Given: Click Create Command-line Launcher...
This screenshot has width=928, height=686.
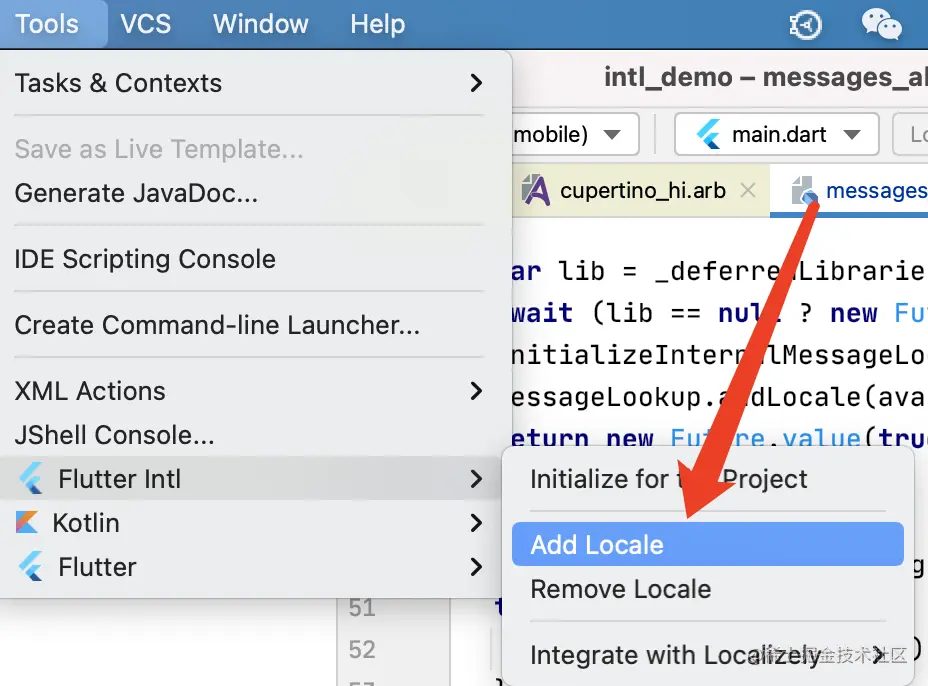Looking at the screenshot, I should 217,325.
